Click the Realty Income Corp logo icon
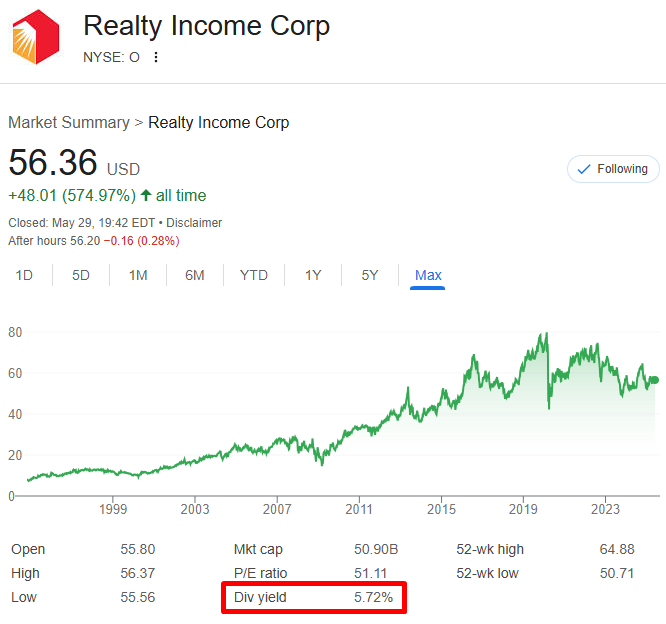Viewport: 666px width, 624px height. click(x=37, y=36)
